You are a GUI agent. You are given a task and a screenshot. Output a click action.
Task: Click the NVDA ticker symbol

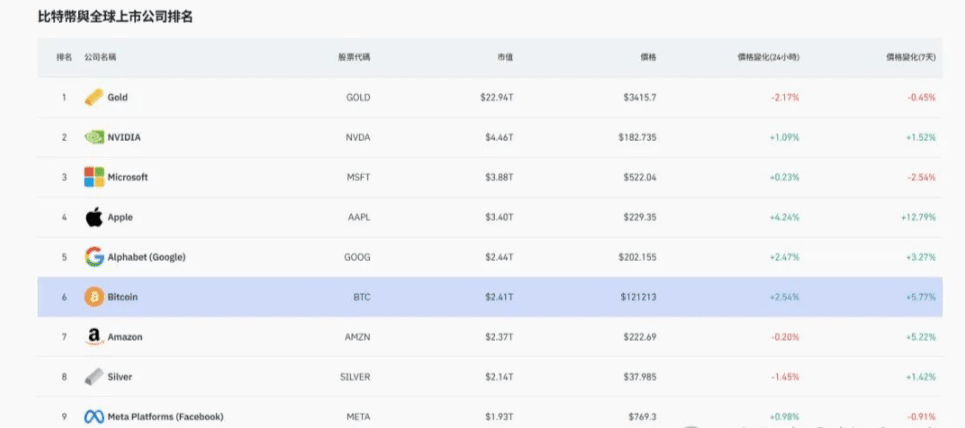click(358, 137)
